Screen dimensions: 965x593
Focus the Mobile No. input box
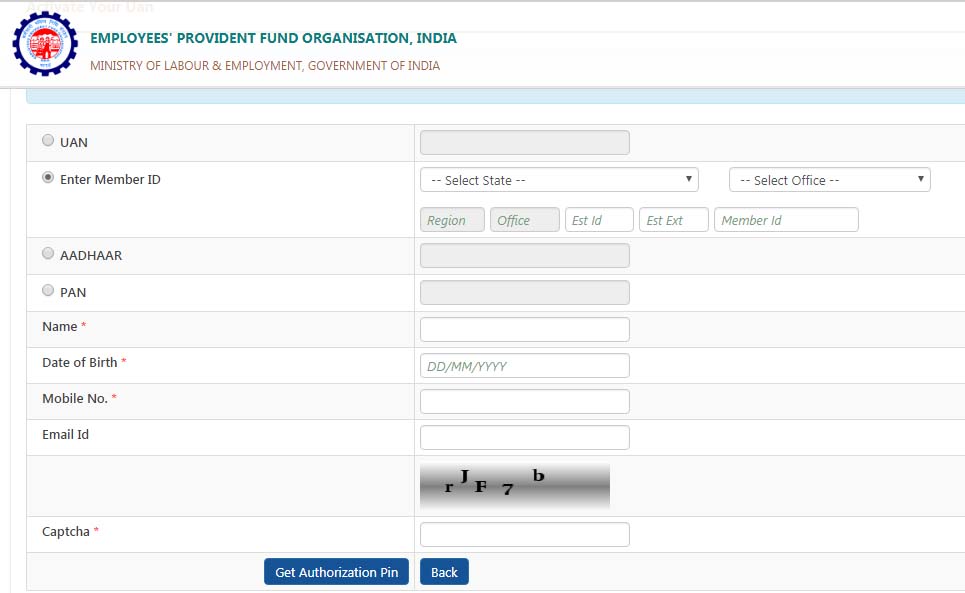[524, 401]
